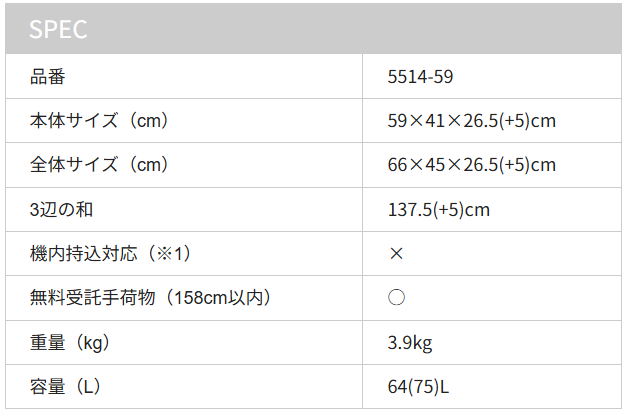Click the ○ circle mark icon
This screenshot has height=416, width=627.
(x=396, y=298)
